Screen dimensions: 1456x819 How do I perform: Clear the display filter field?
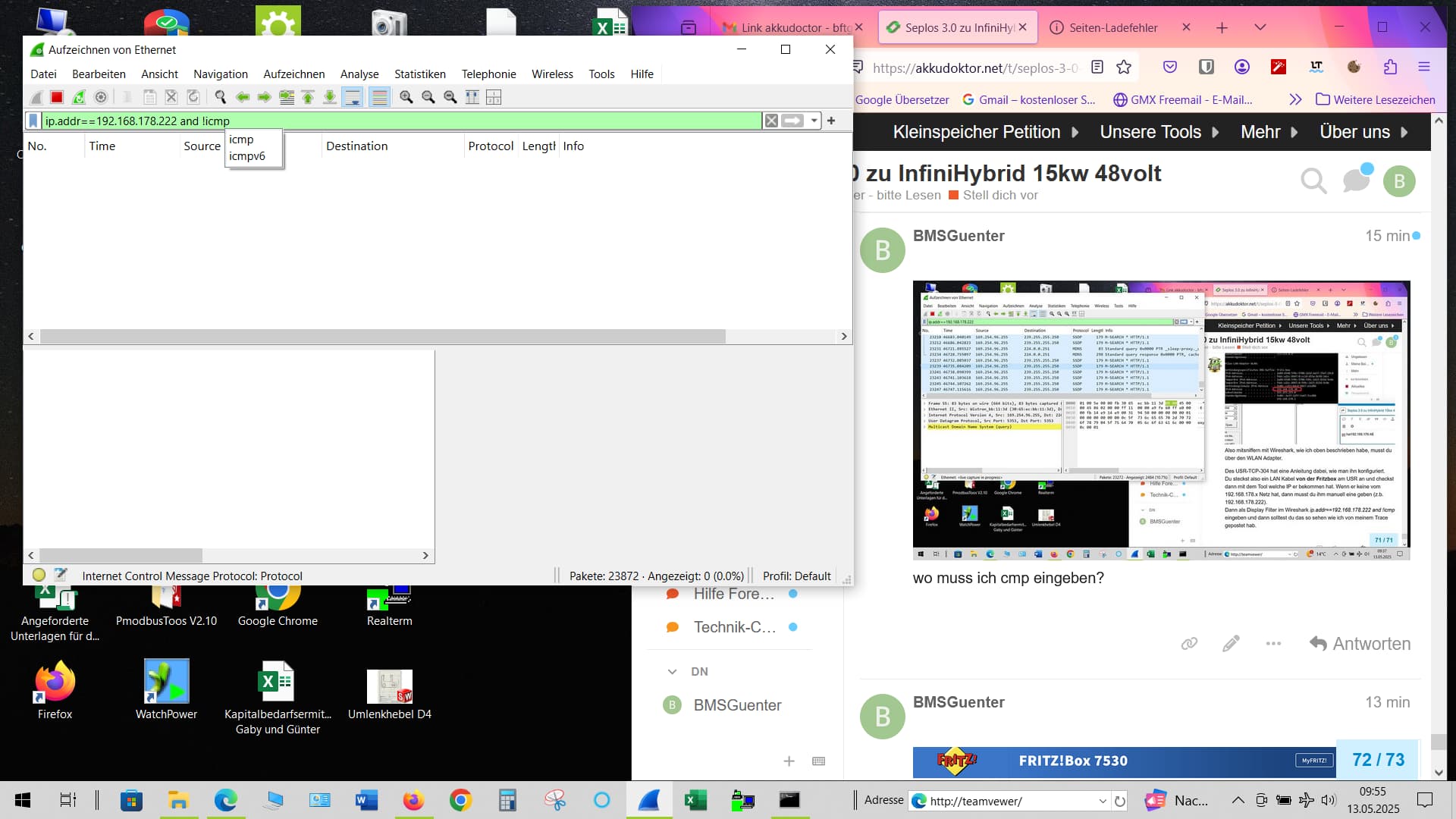771,121
